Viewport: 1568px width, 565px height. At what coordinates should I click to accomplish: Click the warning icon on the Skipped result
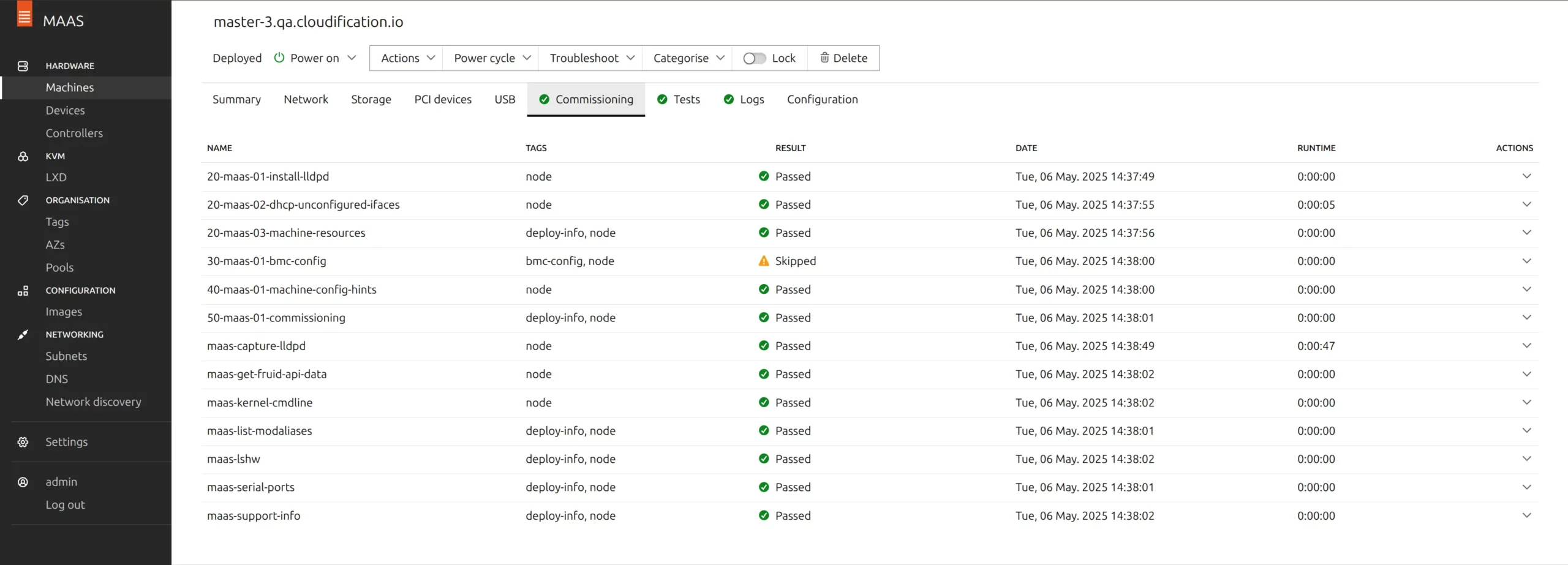(764, 261)
